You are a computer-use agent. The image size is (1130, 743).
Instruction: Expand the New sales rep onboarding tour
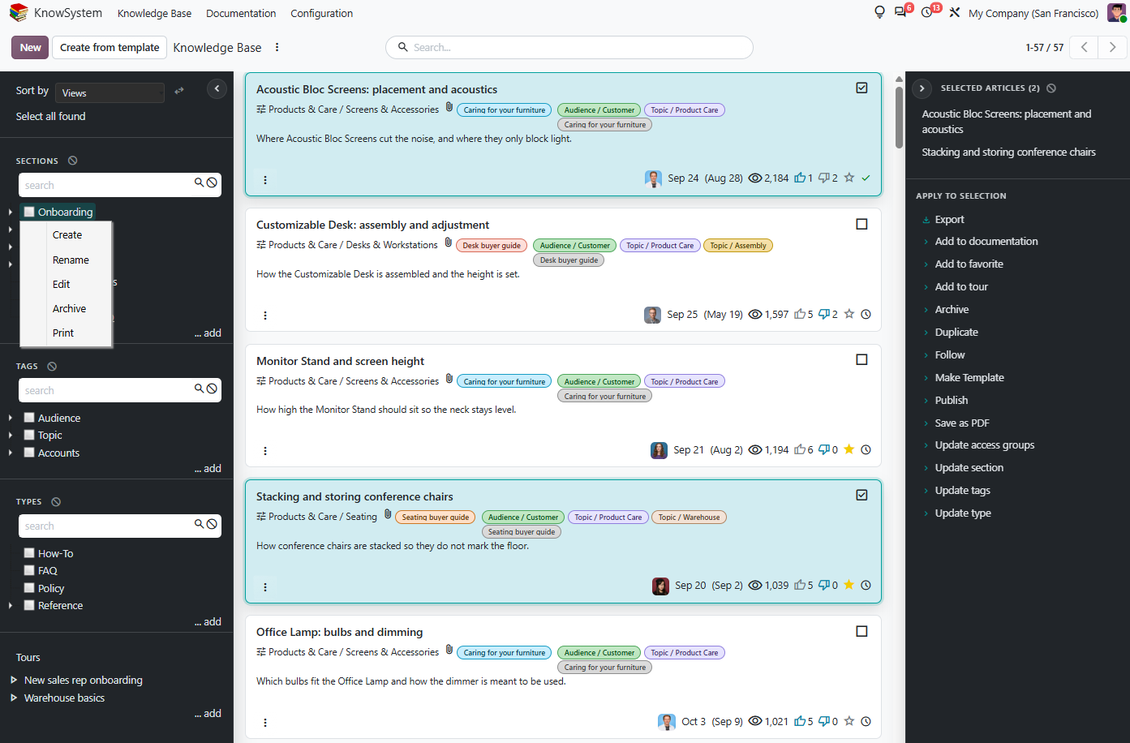14,680
